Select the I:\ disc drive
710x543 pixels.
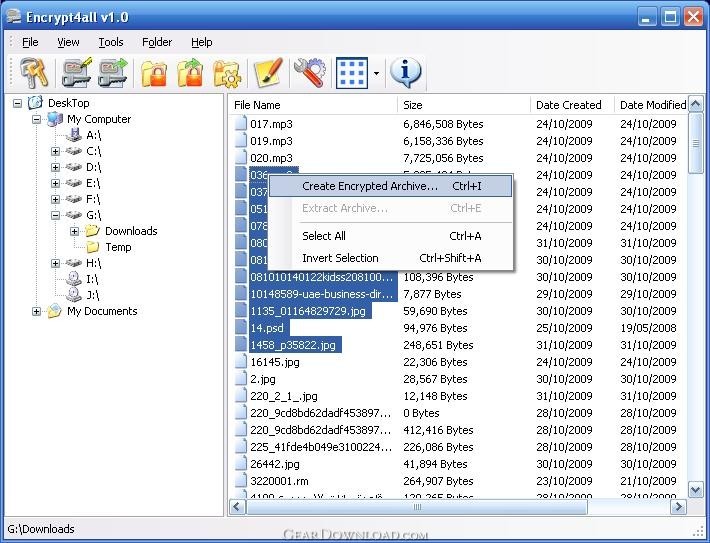(x=91, y=279)
